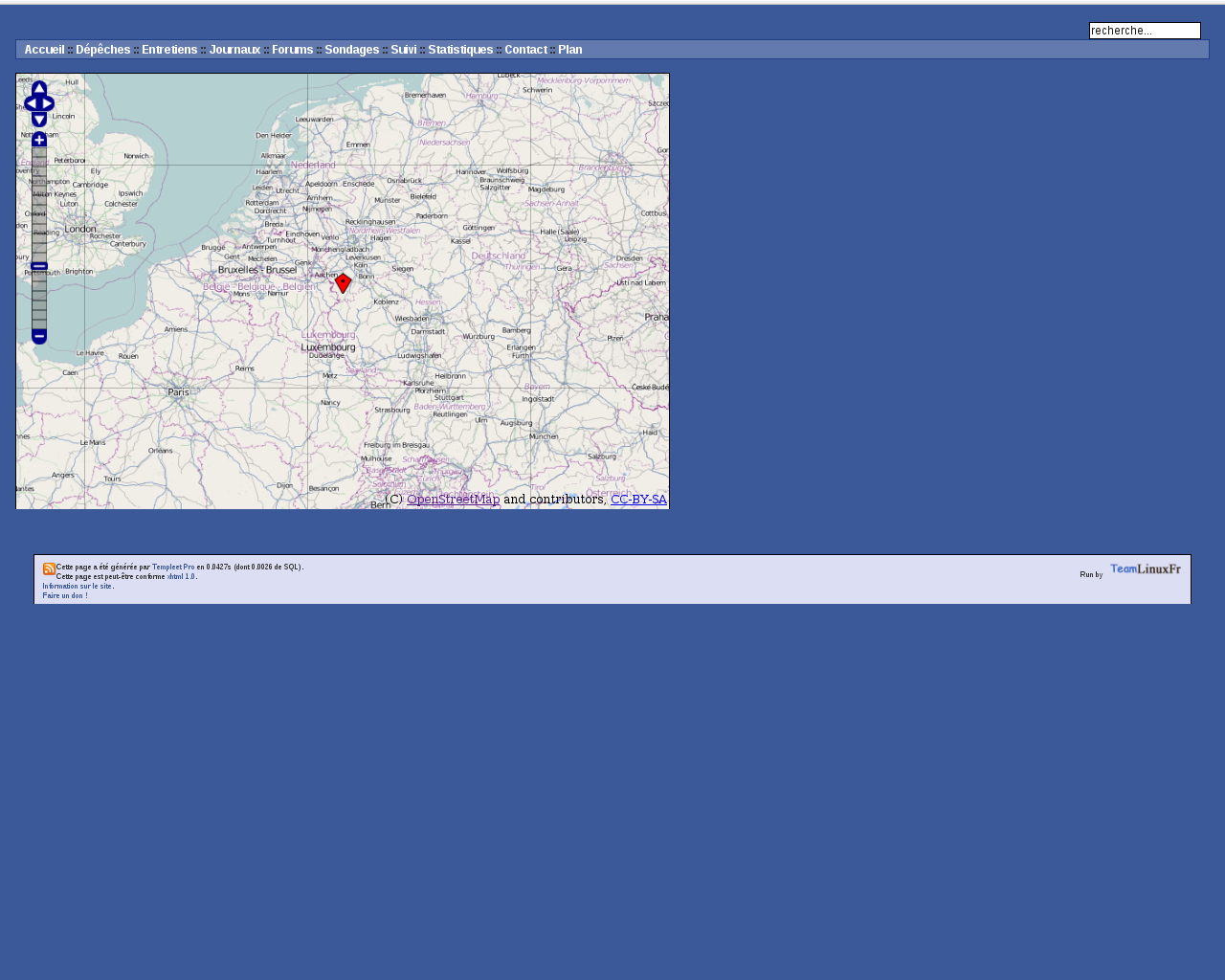Pan the map south with down arrow
Image resolution: width=1225 pixels, height=980 pixels.
tap(39, 119)
